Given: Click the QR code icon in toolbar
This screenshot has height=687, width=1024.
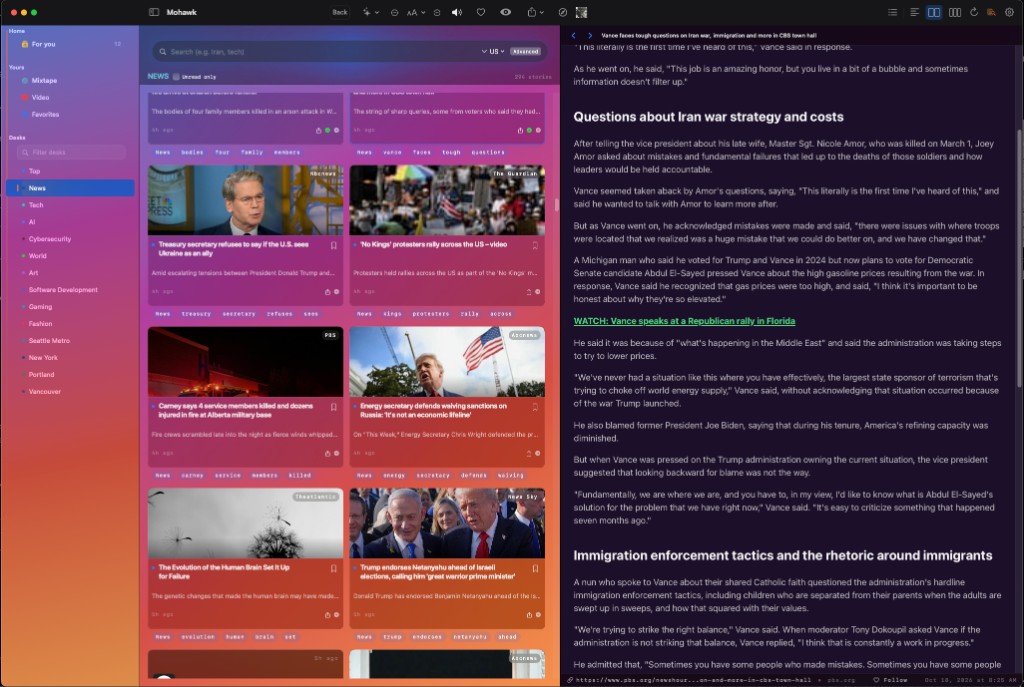Looking at the screenshot, I should pyautogui.click(x=581, y=12).
